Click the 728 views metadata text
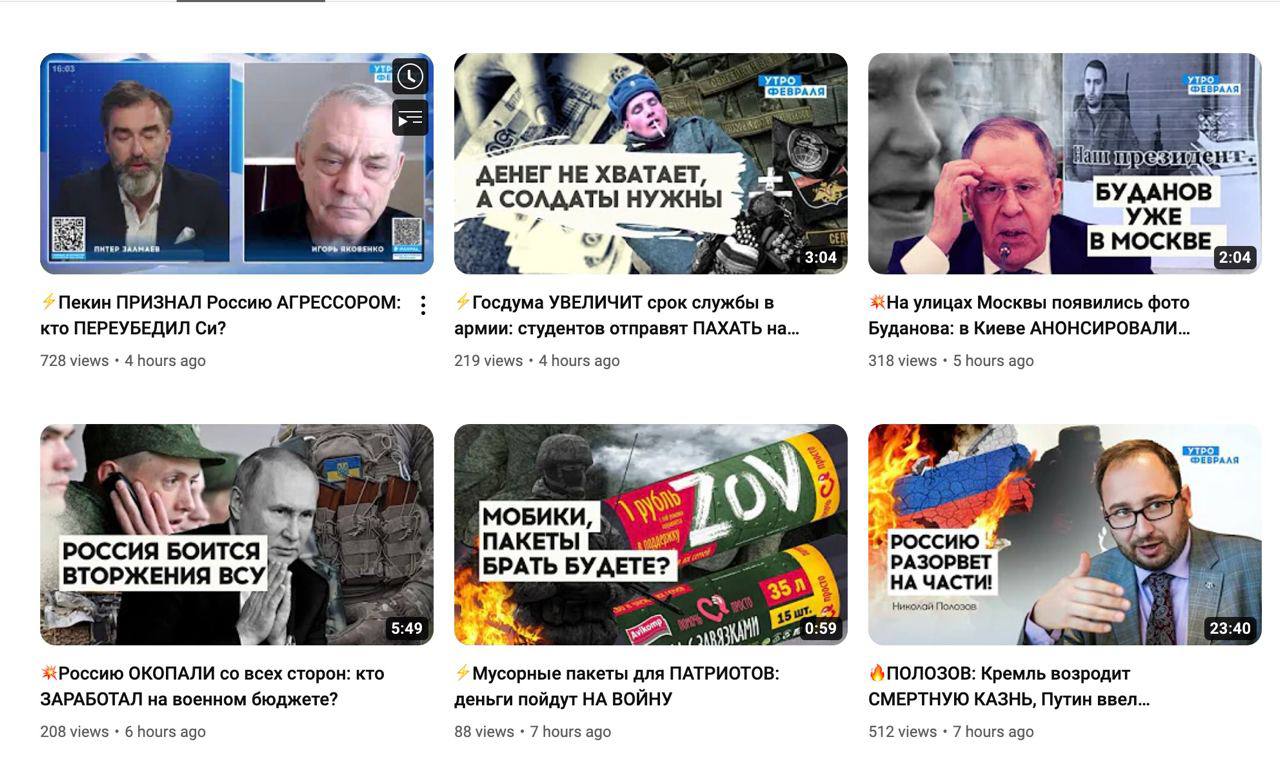 coord(74,360)
